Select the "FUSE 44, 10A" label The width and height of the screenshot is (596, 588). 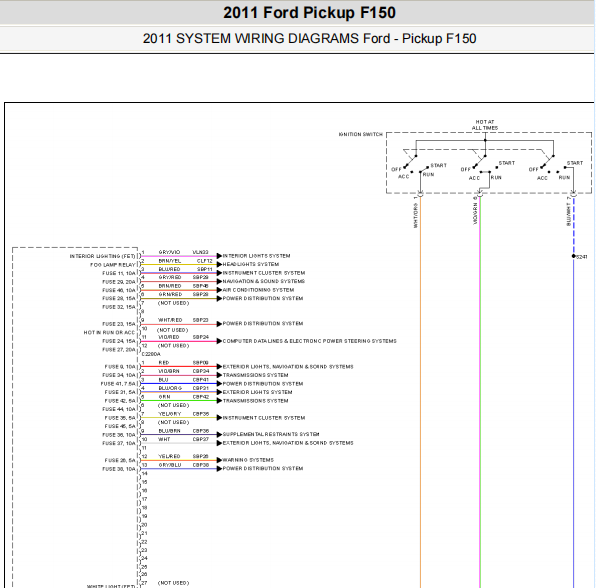tap(119, 409)
